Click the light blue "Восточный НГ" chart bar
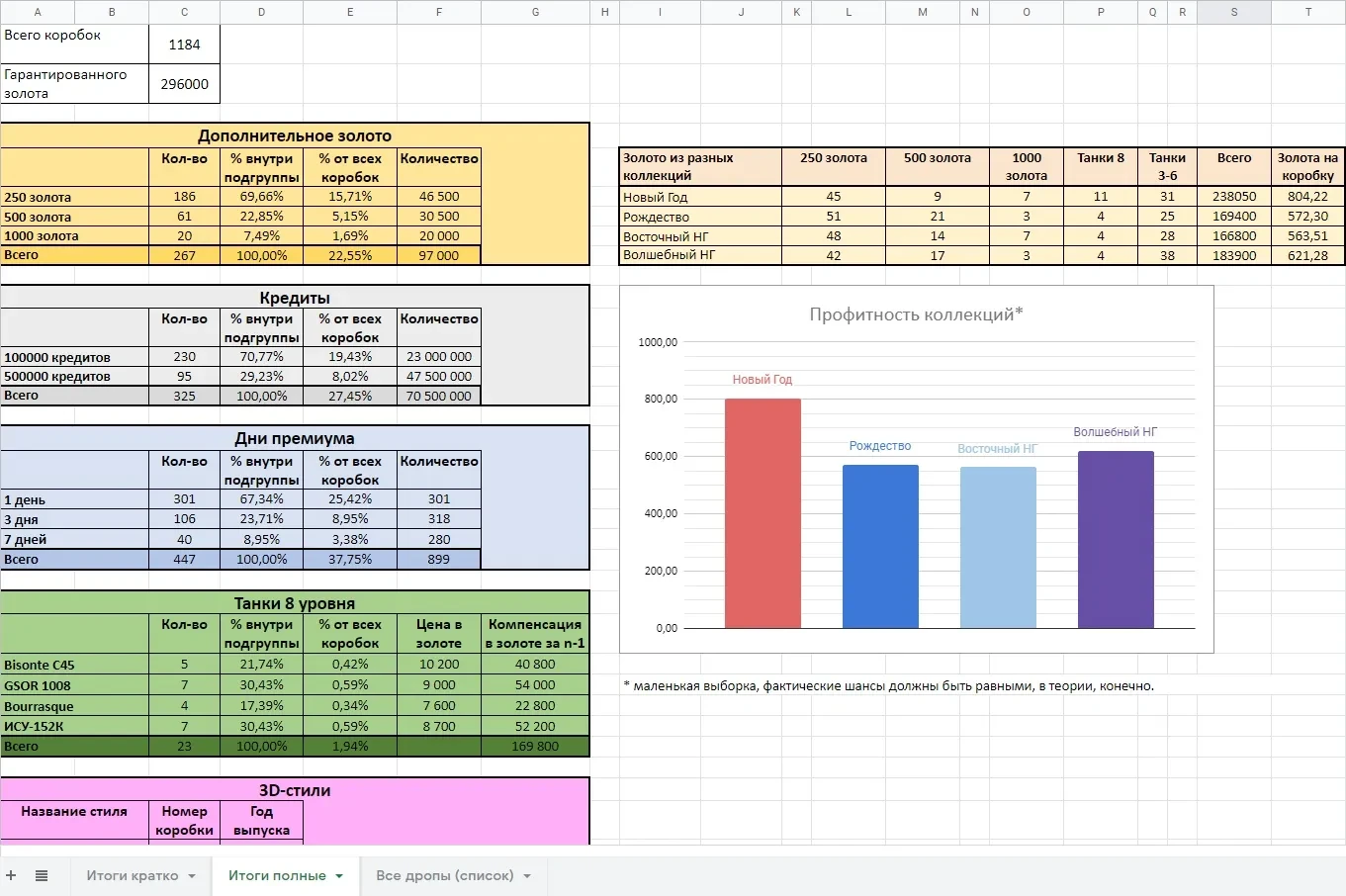 pyautogui.click(x=997, y=547)
